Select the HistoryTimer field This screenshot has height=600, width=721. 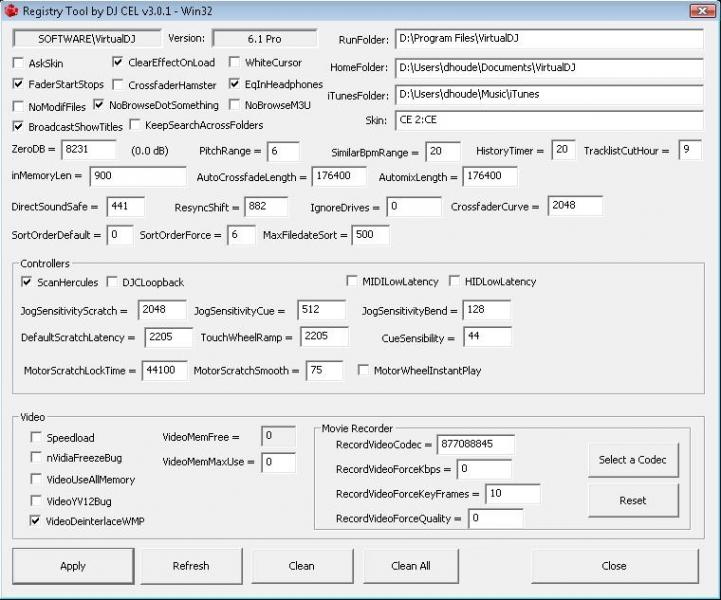(x=563, y=150)
